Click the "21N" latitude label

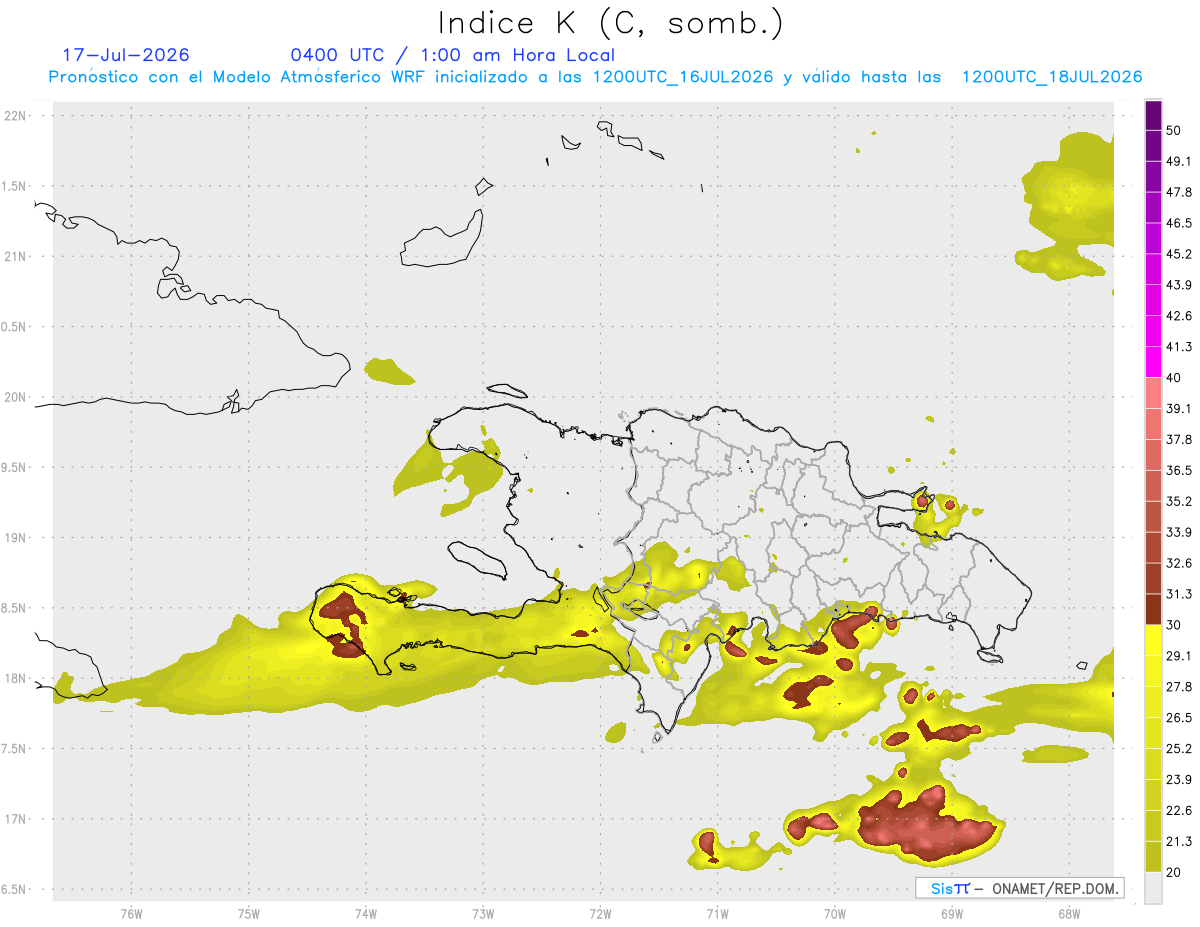tap(15, 256)
